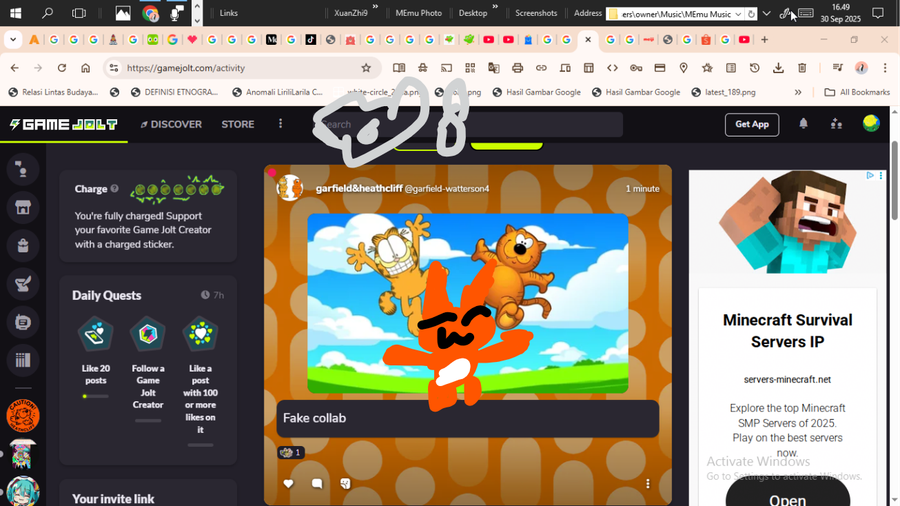This screenshot has width=900, height=506.
Task: Place a sticker on the post
Action: tap(345, 484)
